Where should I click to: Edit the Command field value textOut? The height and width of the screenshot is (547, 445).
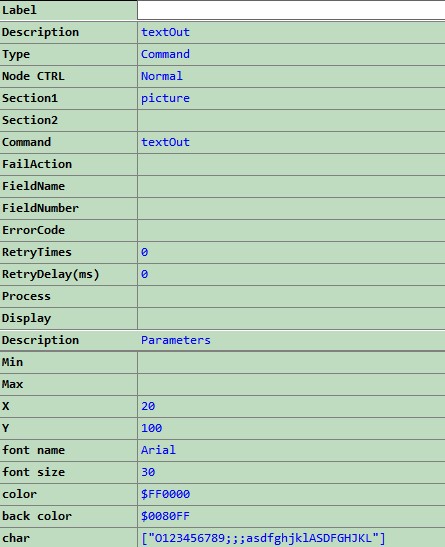291,142
